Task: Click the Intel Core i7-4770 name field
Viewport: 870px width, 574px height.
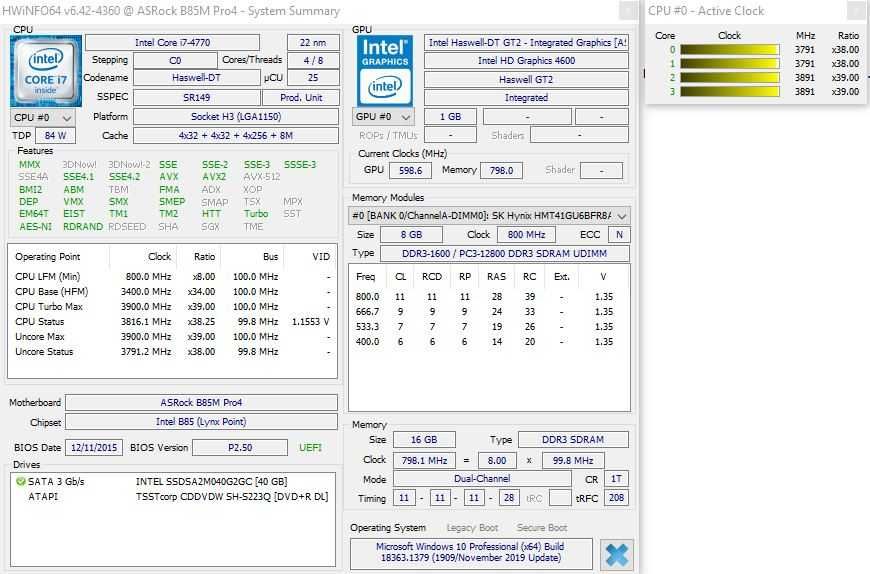Action: pos(173,43)
